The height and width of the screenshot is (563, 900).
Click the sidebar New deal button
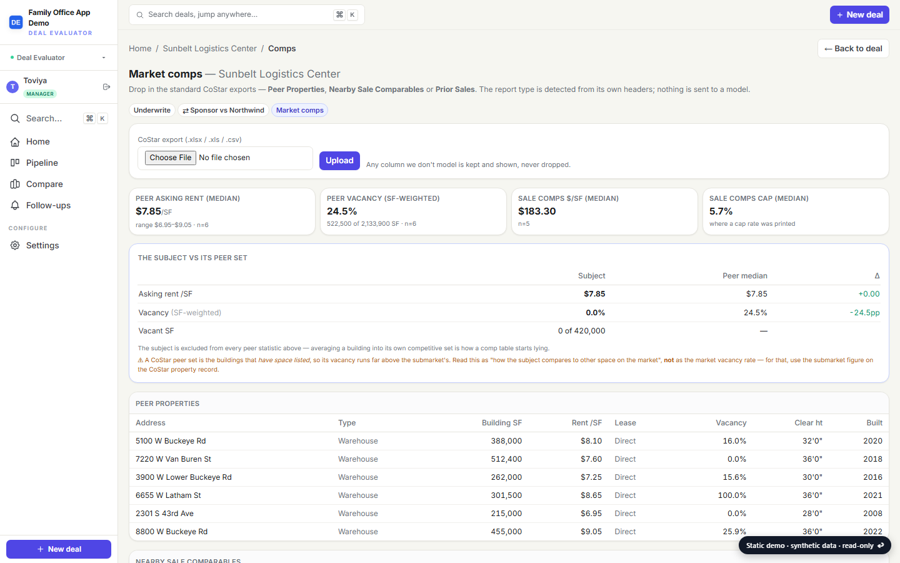59,549
